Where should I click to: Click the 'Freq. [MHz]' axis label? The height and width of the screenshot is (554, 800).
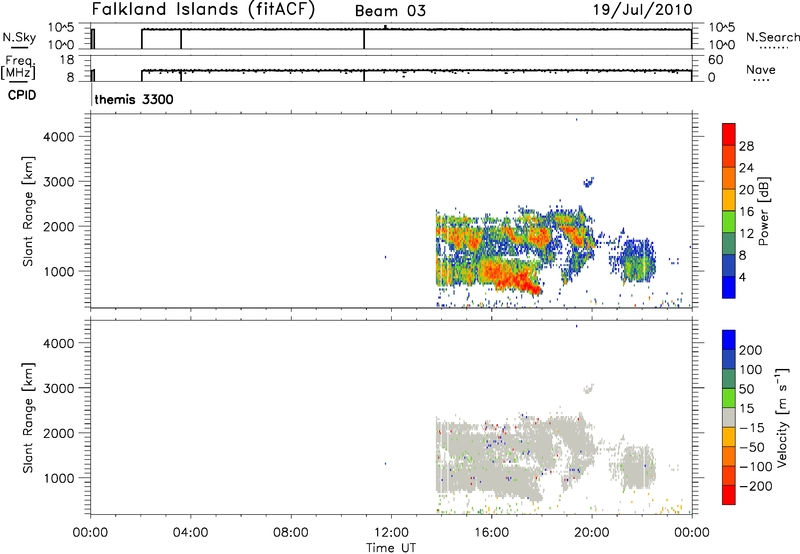19,67
